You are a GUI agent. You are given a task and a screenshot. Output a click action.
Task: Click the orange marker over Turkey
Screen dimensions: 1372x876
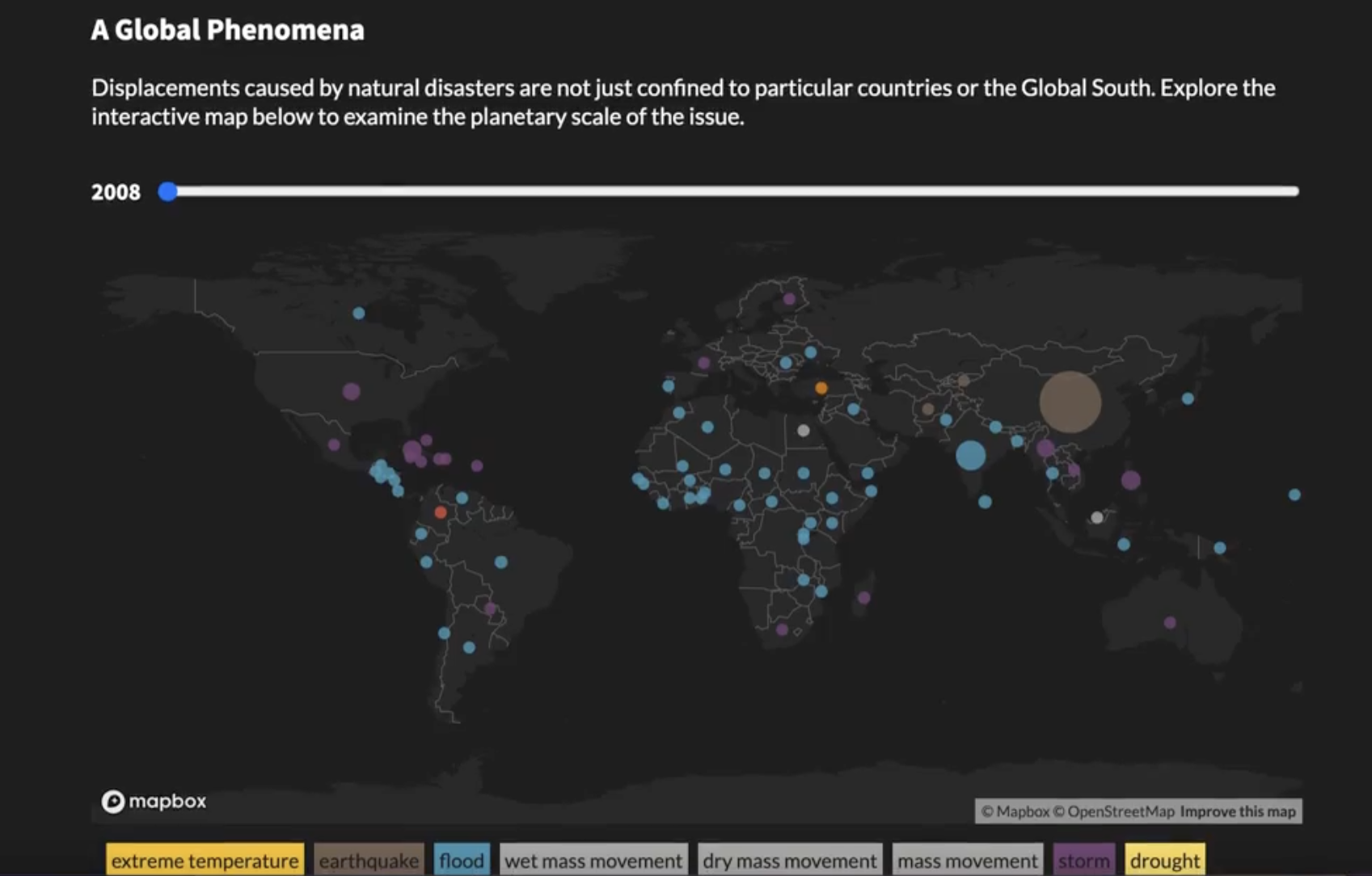(x=821, y=389)
